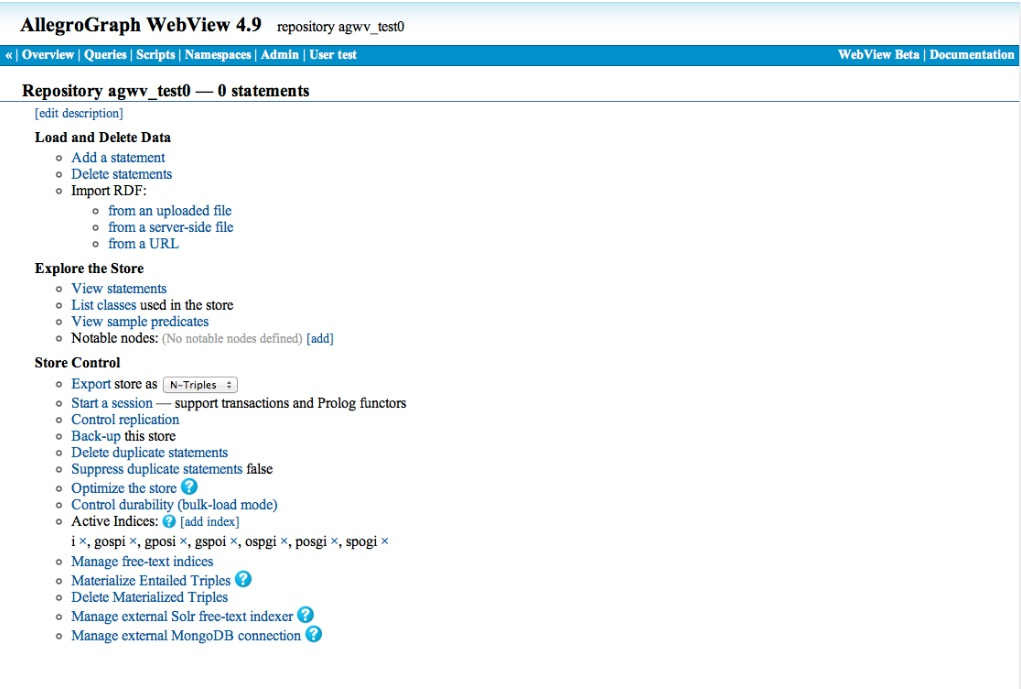This screenshot has width=1021, height=689.
Task: Import RDF from a server-side file
Action: click(171, 227)
